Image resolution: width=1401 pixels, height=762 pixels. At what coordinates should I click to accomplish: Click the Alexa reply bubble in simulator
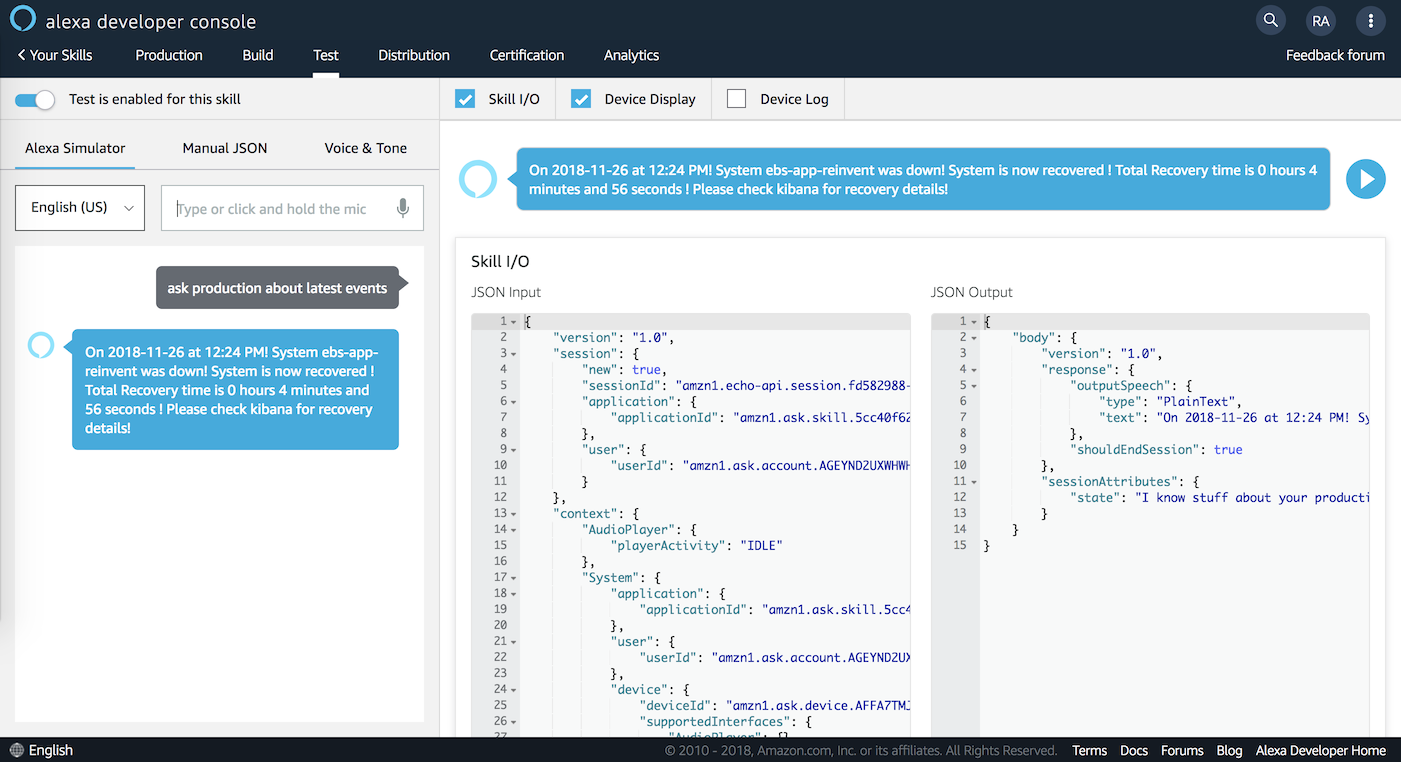[235, 390]
